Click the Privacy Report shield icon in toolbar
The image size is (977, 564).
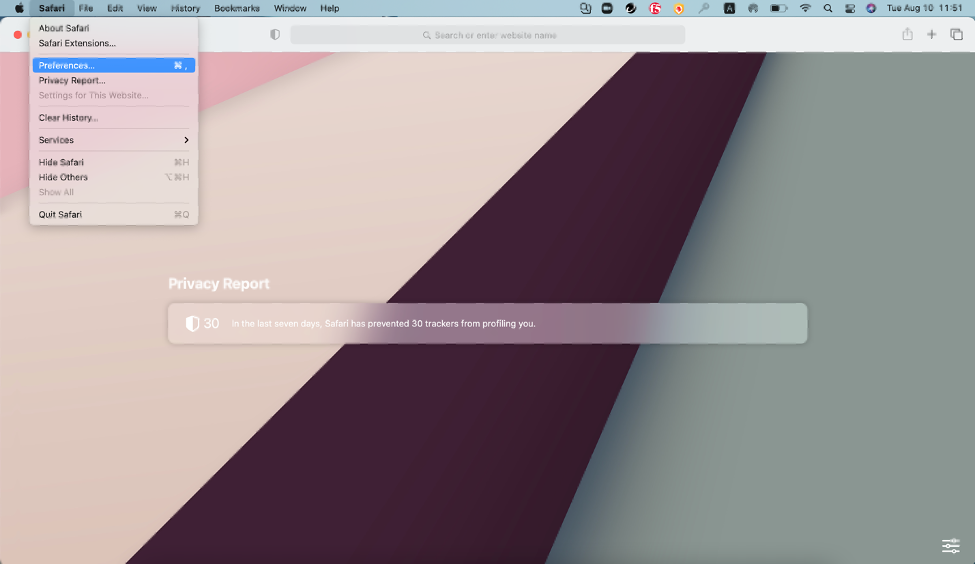(275, 35)
